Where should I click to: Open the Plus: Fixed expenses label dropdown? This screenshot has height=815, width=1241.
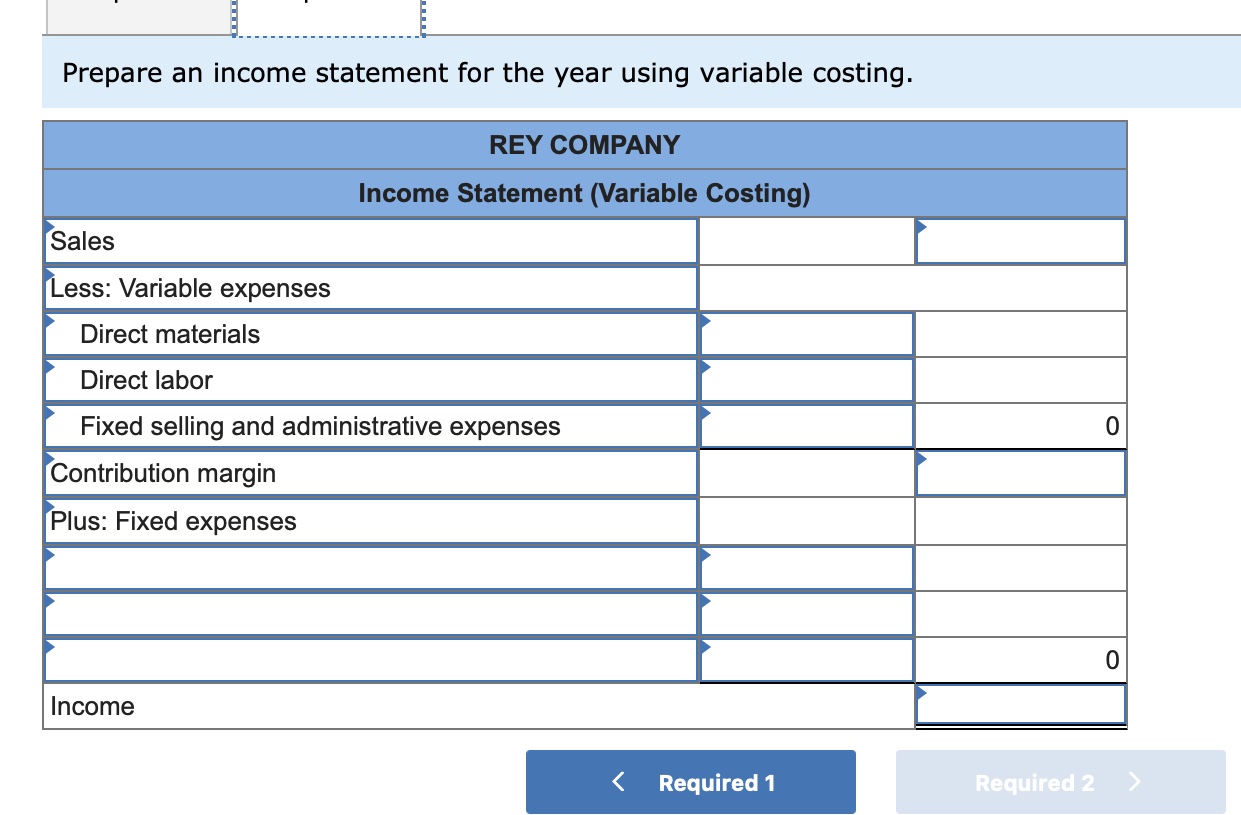pos(370,520)
